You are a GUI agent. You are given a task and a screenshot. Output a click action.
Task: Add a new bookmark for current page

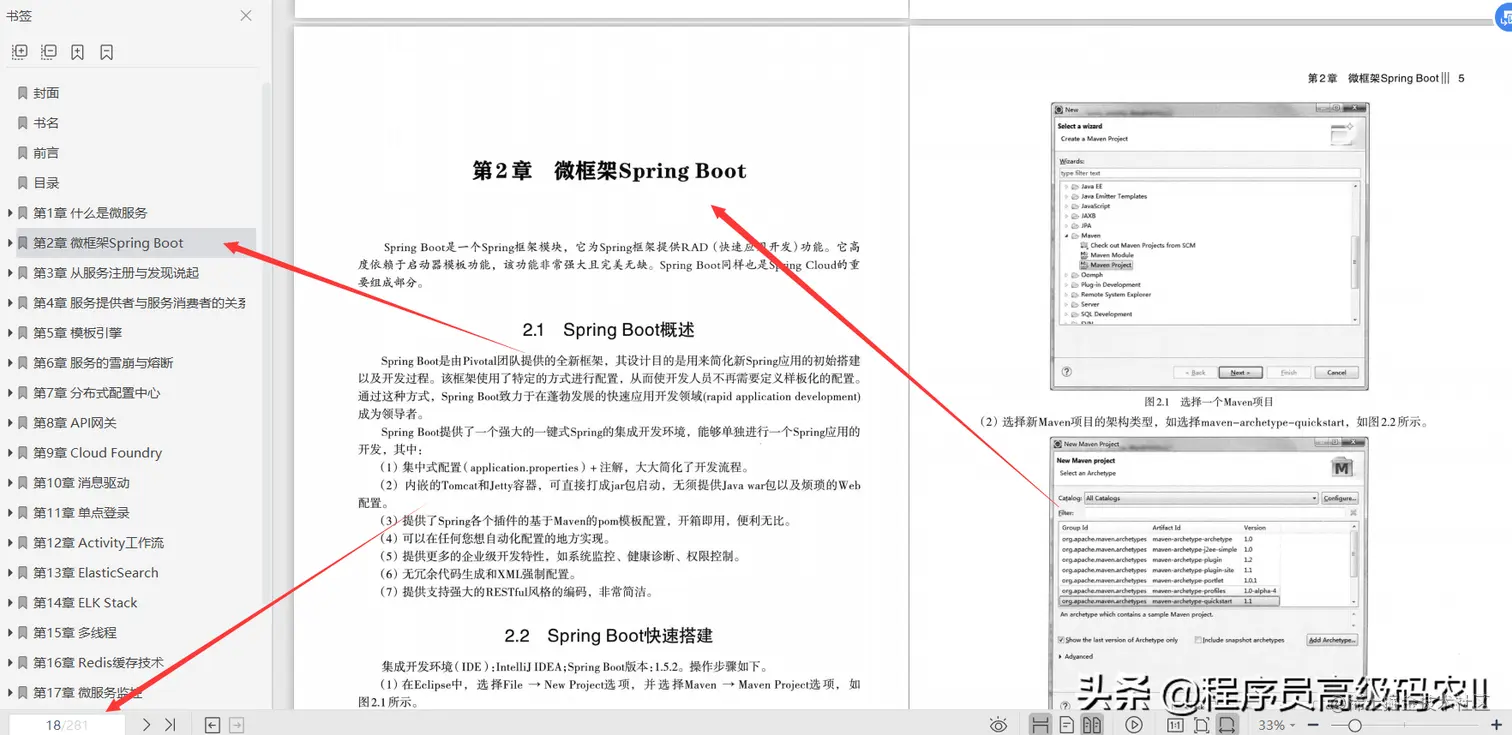click(77, 51)
